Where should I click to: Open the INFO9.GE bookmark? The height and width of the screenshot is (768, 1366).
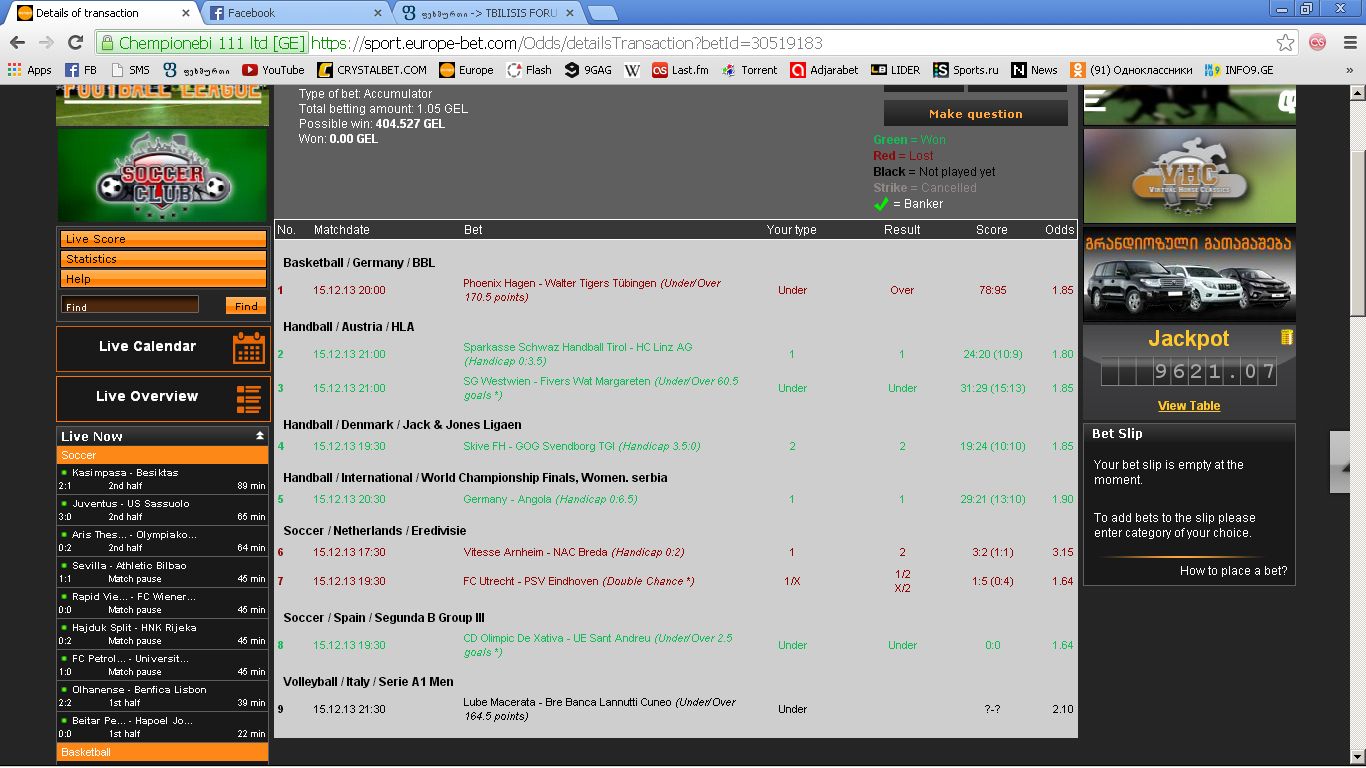pyautogui.click(x=1239, y=70)
